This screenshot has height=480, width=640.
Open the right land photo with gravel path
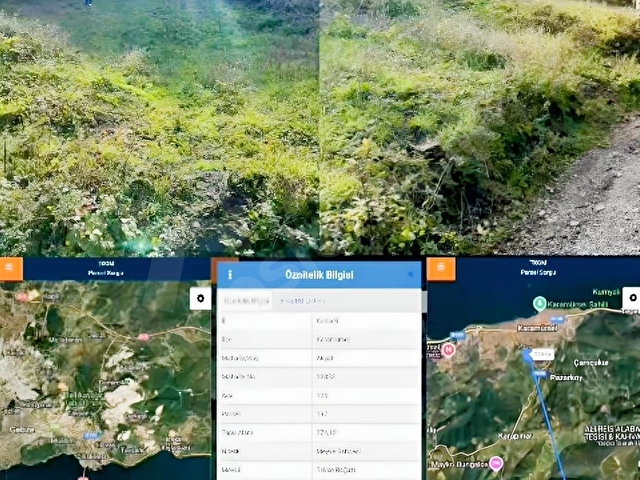coord(480,128)
